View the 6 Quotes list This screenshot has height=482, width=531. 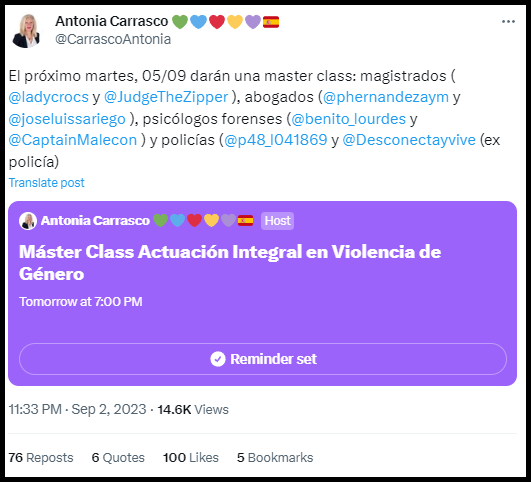tap(118, 458)
